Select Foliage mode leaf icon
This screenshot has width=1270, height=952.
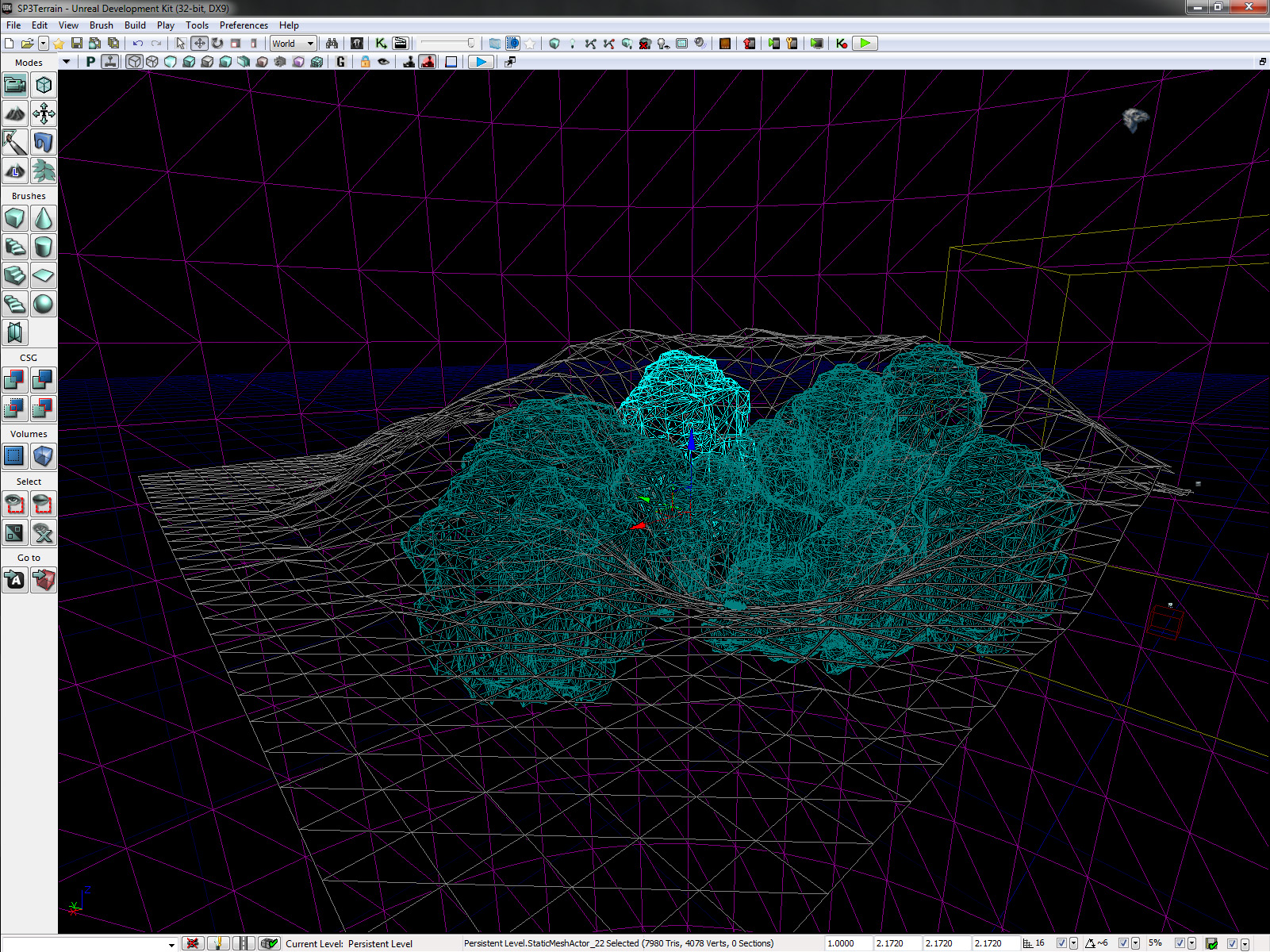coord(44,171)
